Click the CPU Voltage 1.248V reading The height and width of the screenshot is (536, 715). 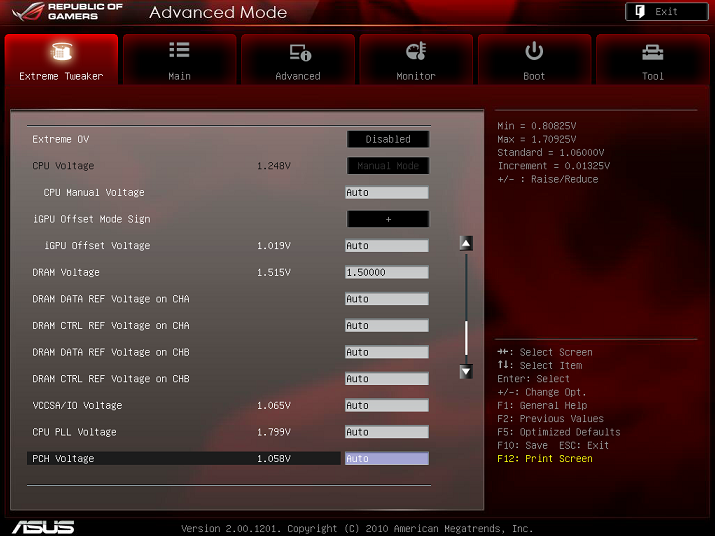pos(274,166)
